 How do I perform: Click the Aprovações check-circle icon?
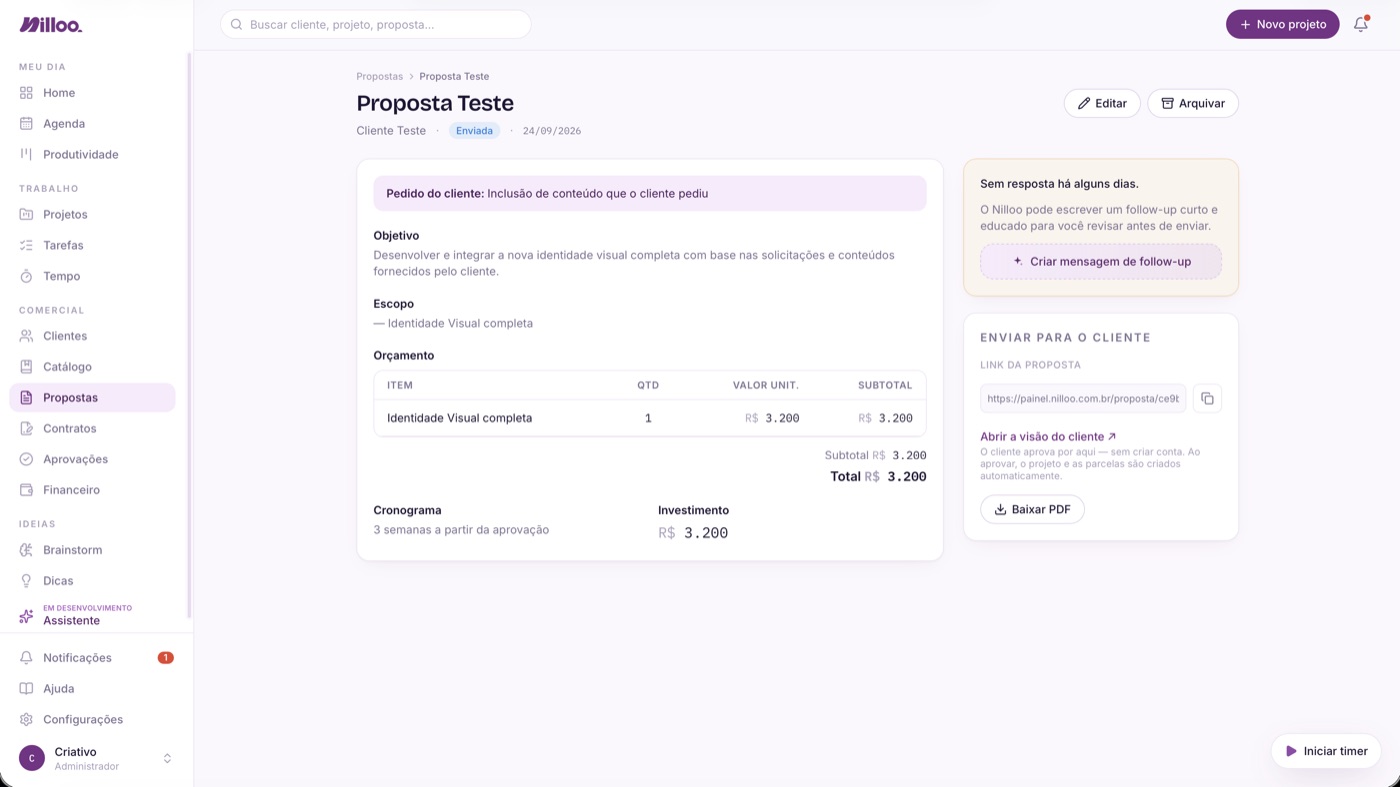(26, 459)
